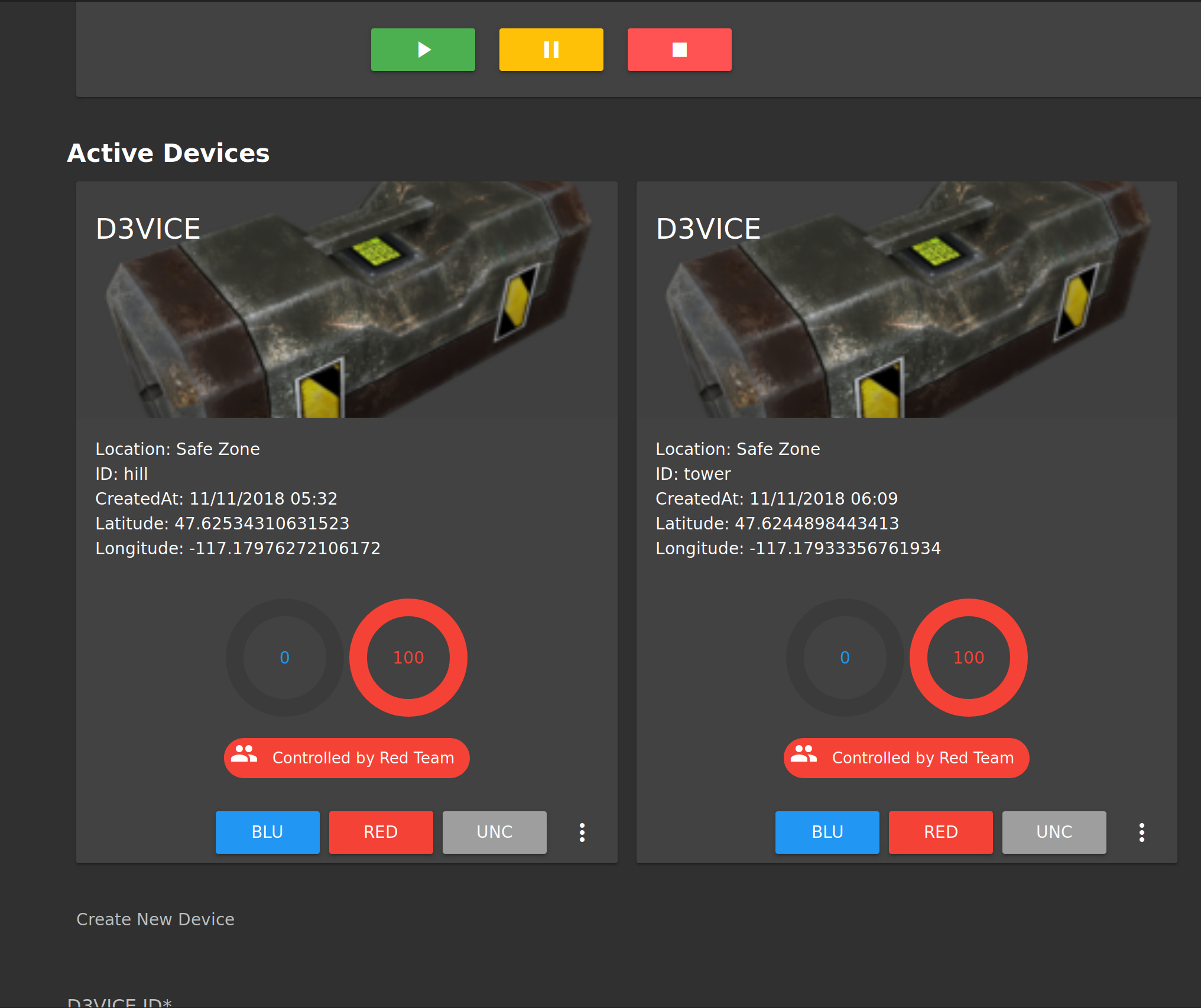
Task: Open the hill device's three-dot menu
Action: click(582, 832)
